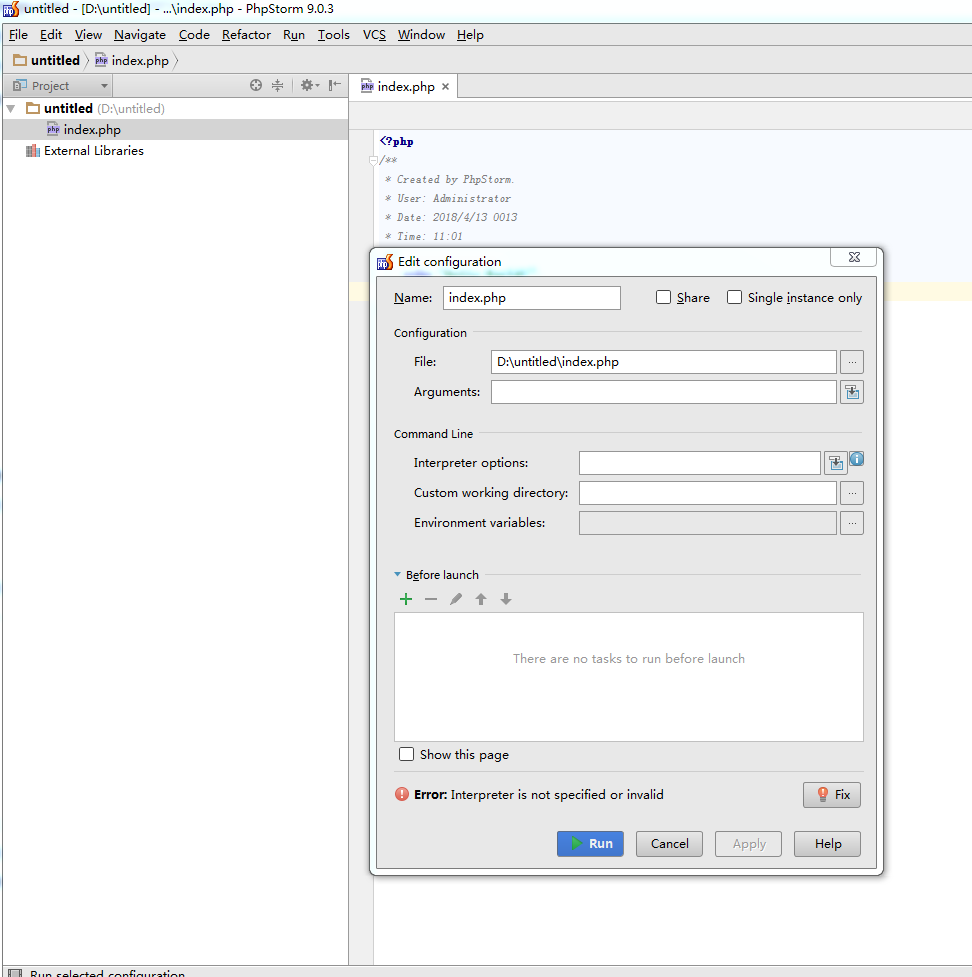Move Before launch task down arrow
The image size is (972, 977).
[505, 599]
